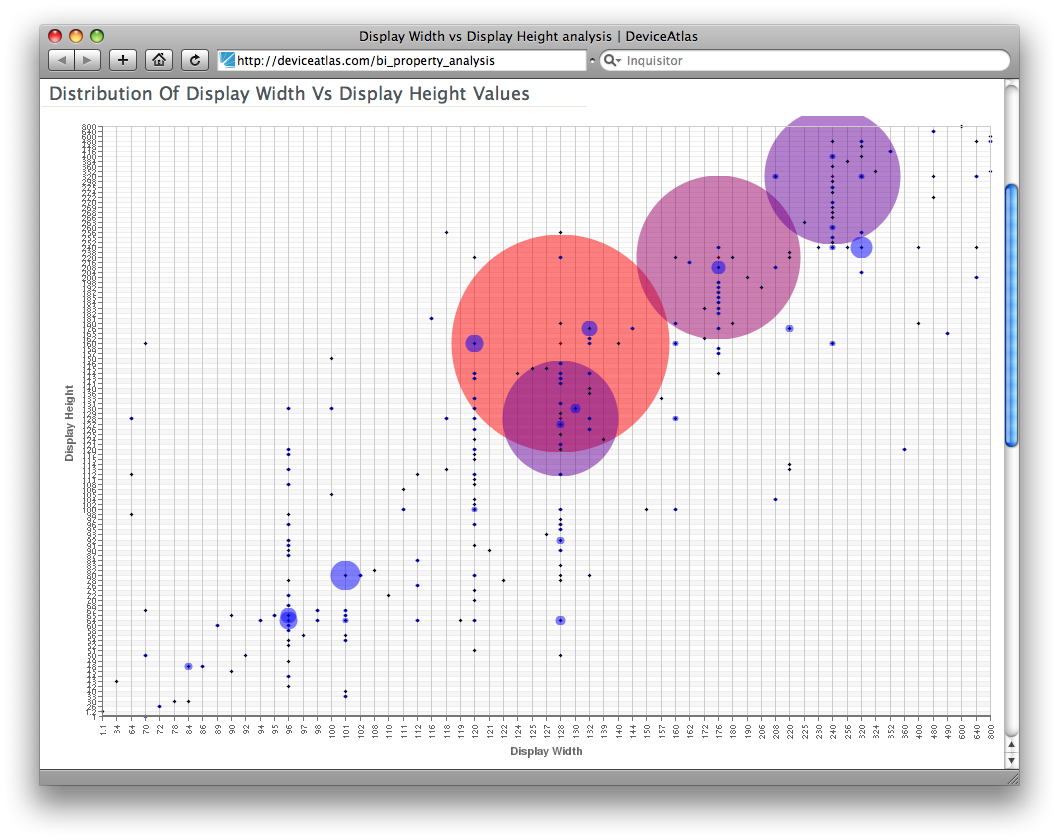The height and width of the screenshot is (840, 1059).
Task: Click the window resize handle corner
Action: point(1011,777)
